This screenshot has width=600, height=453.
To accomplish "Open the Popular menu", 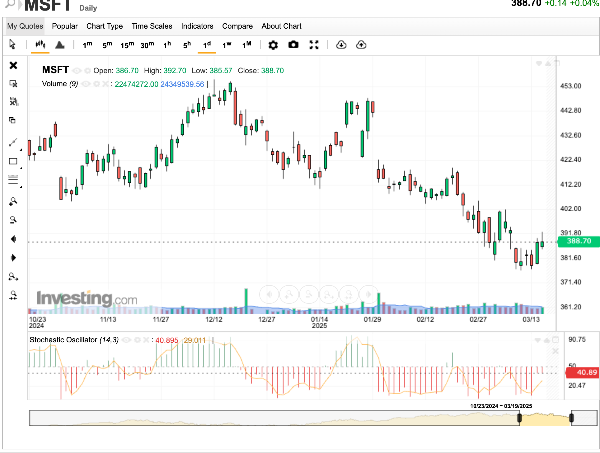I will coord(65,26).
